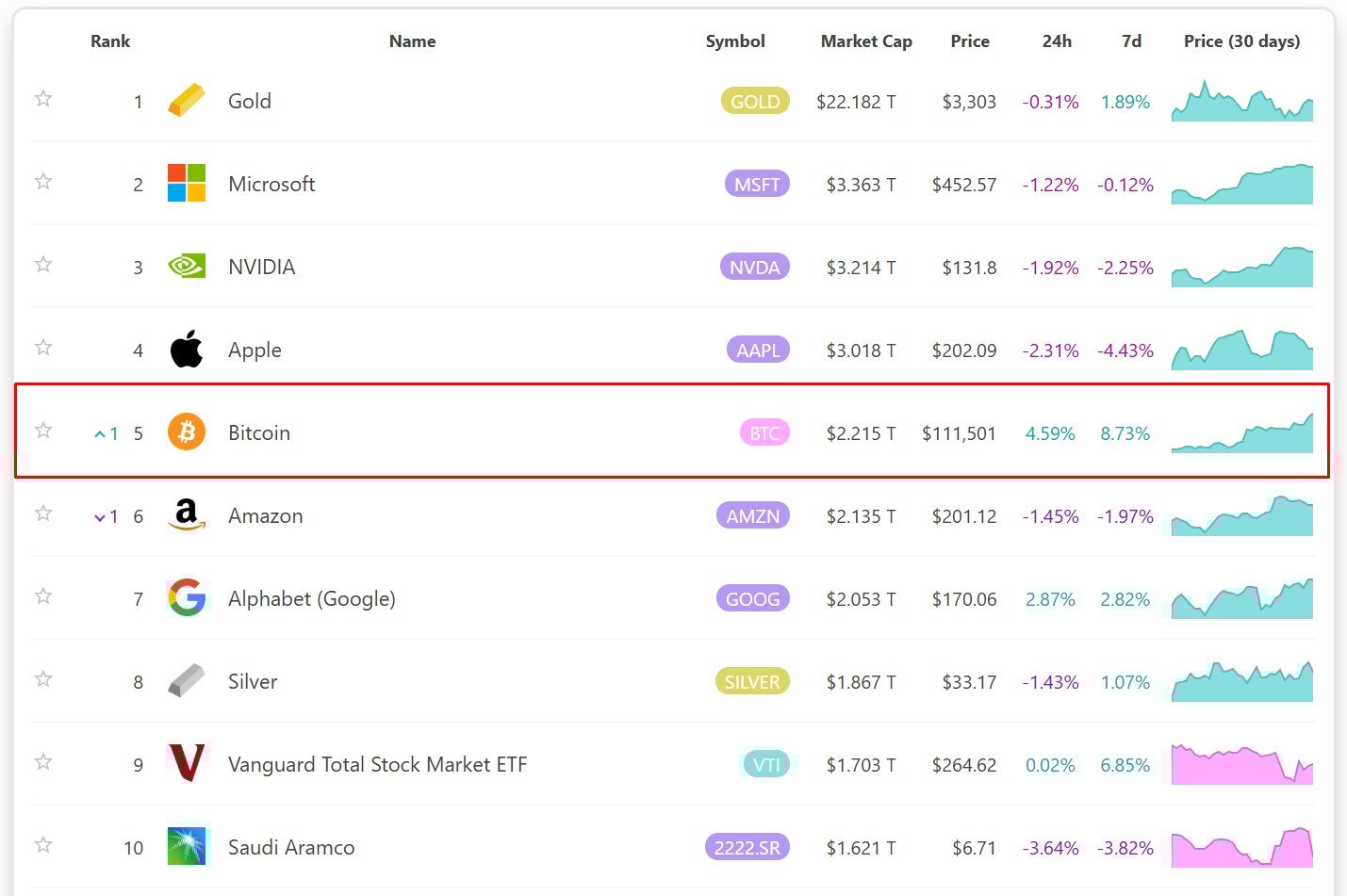Star the NVIDIA row
This screenshot has height=896, width=1347.
[x=43, y=264]
